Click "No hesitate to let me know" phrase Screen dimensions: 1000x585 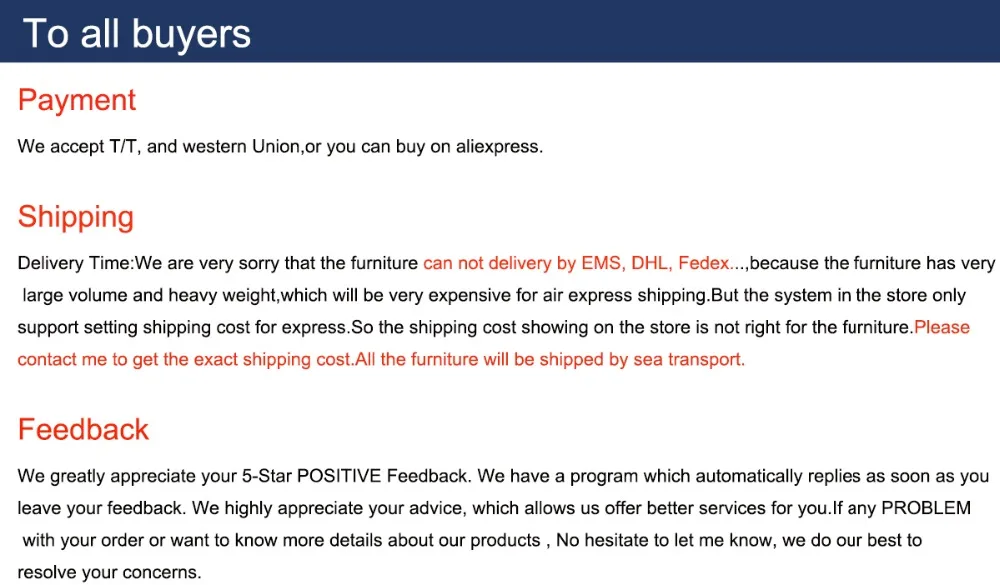[x=660, y=541]
